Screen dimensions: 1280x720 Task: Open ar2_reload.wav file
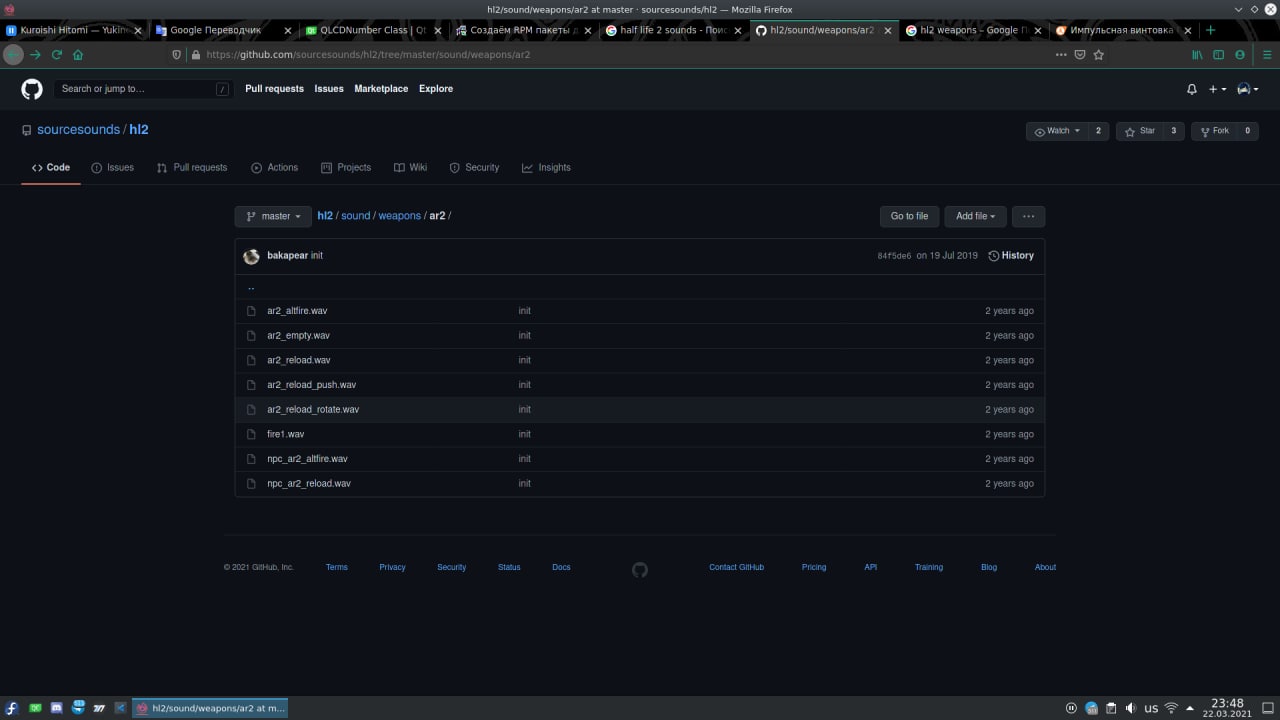(299, 360)
